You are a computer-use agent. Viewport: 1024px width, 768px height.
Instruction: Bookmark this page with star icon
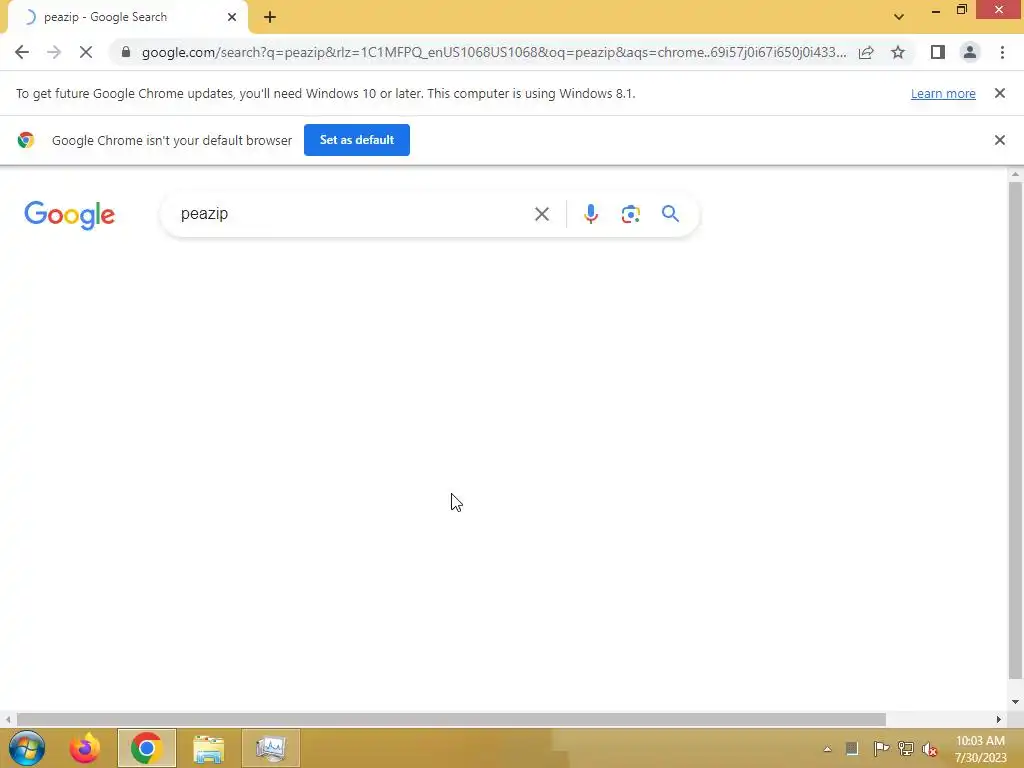point(898,52)
